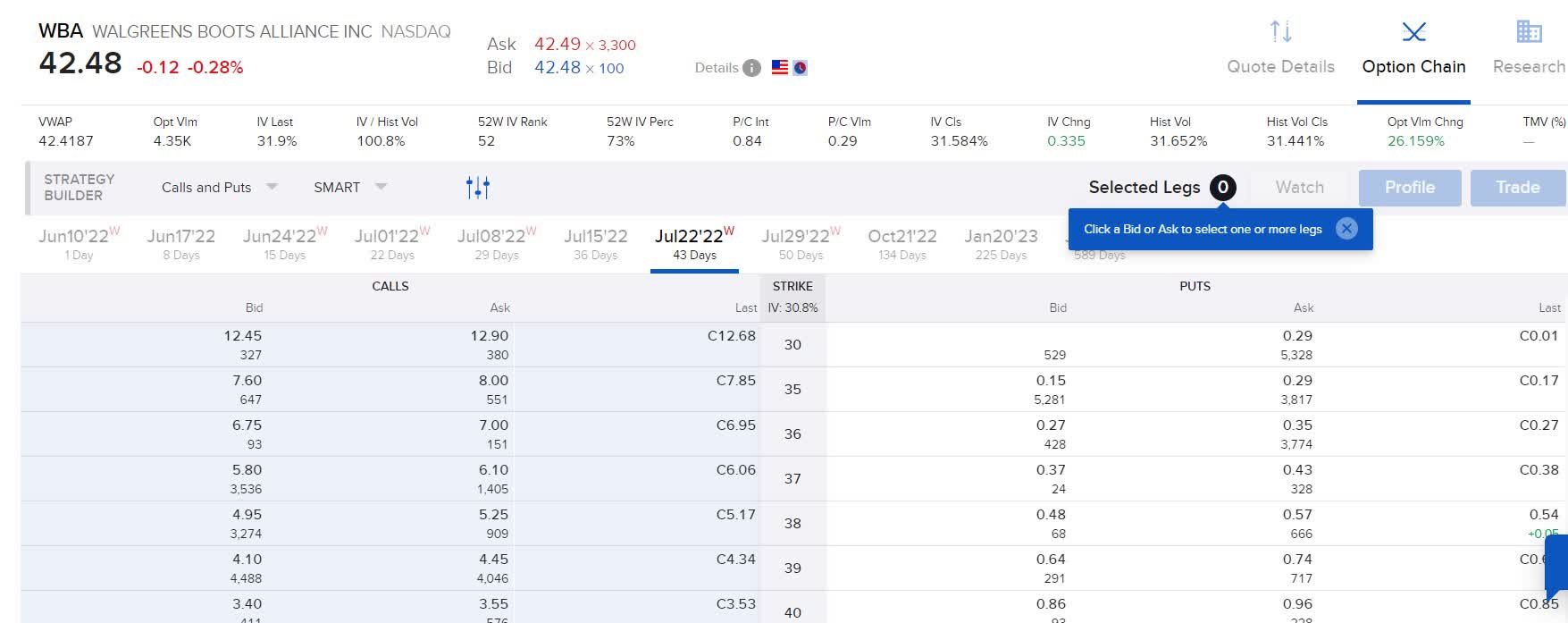Select put ask 0.57 at strike 38

[1297, 515]
